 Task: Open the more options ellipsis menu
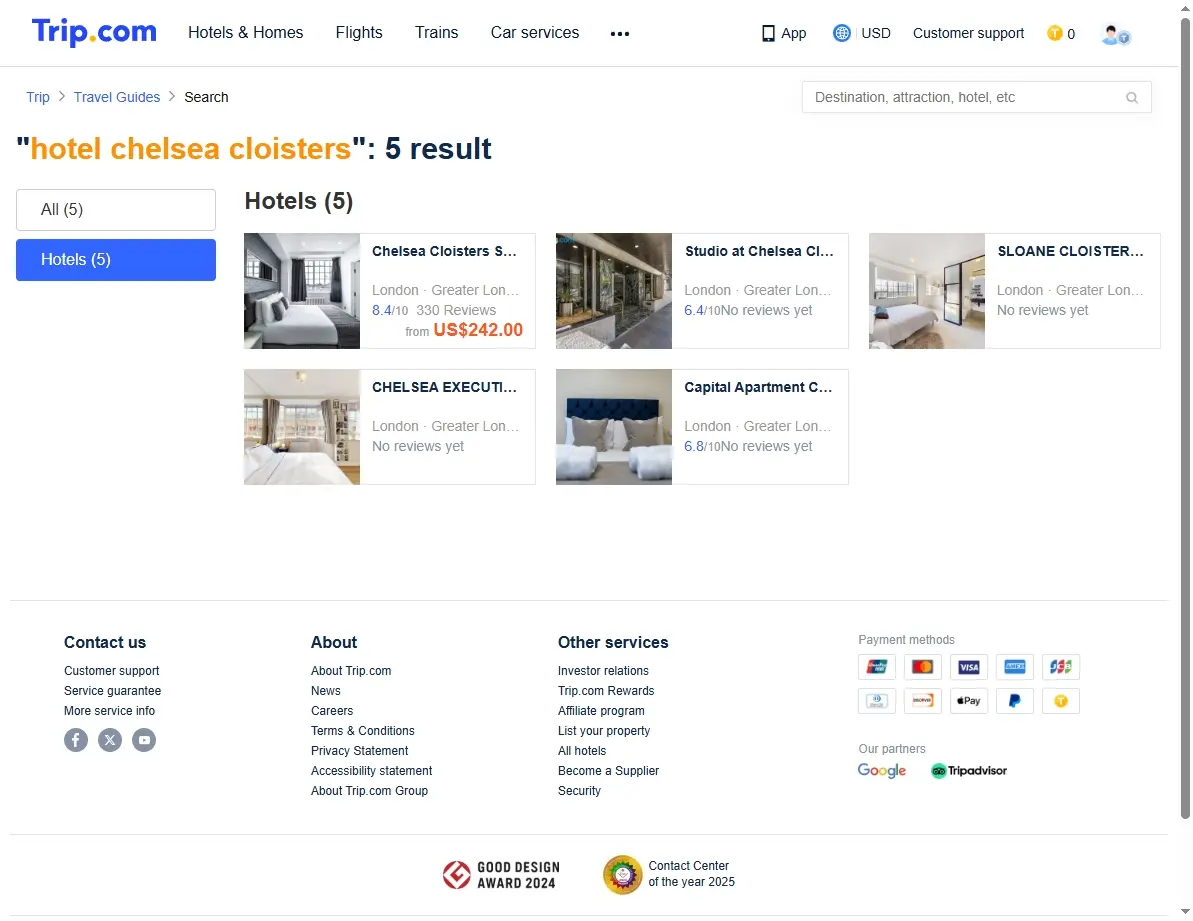[619, 33]
